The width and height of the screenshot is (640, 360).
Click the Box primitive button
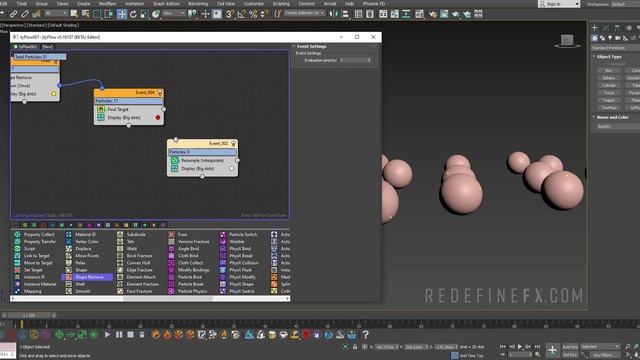[609, 71]
